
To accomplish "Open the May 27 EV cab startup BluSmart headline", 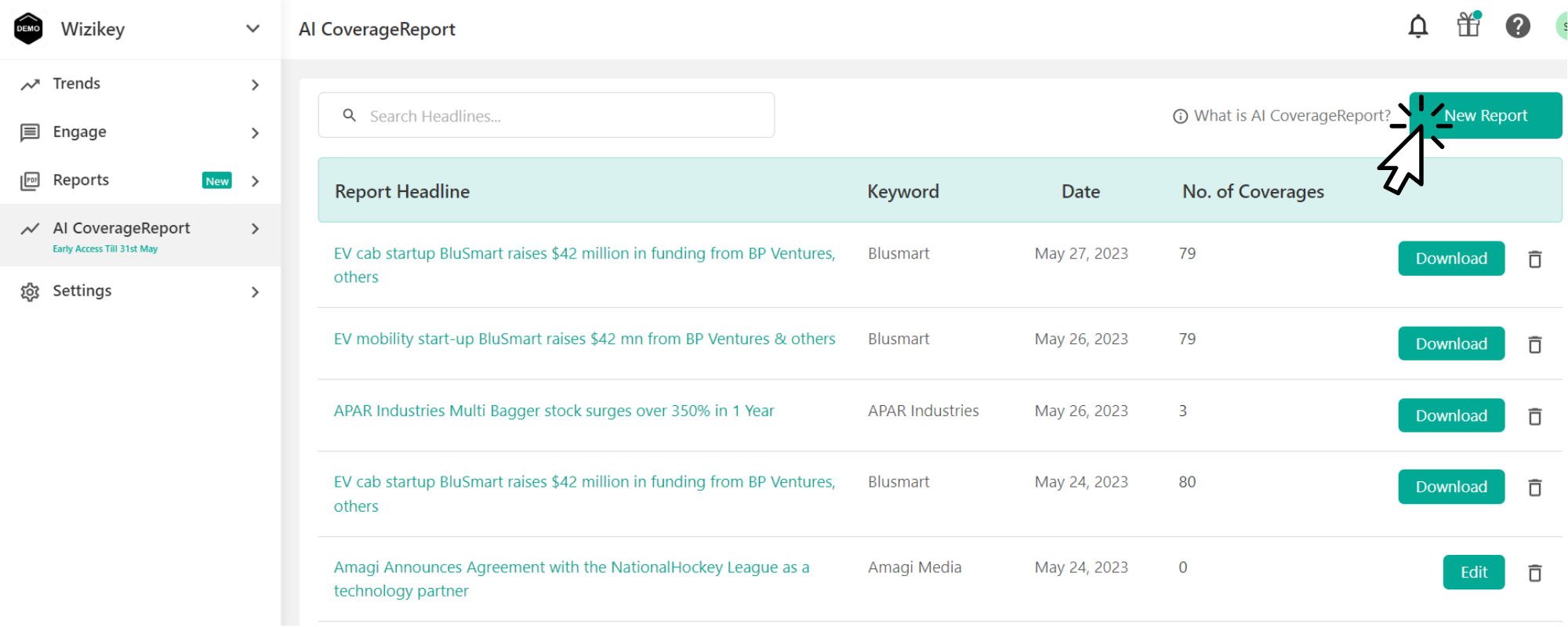I will pyautogui.click(x=584, y=265).
